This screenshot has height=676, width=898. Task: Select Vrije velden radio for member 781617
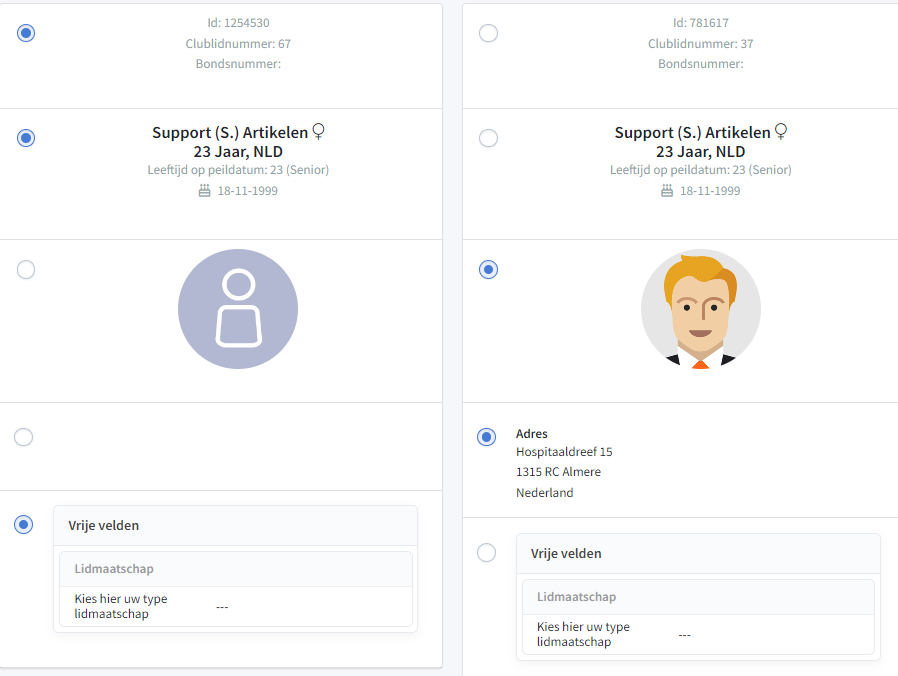[x=486, y=553]
